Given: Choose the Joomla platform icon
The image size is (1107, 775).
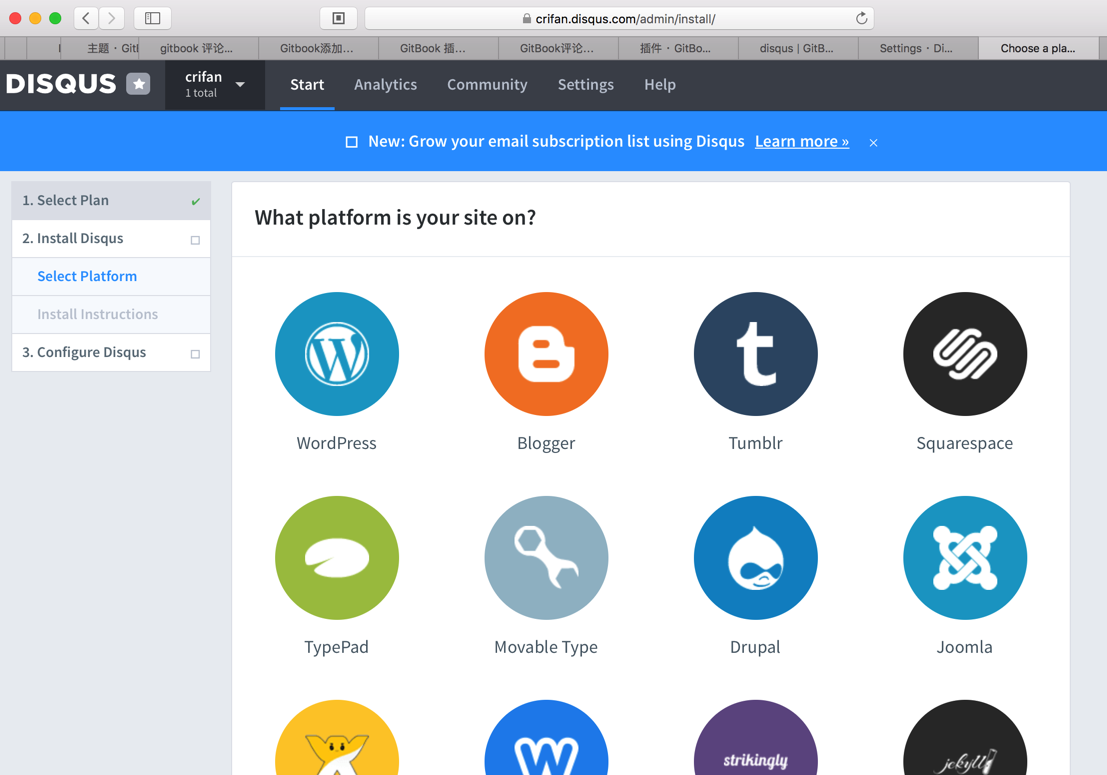Looking at the screenshot, I should 964,558.
